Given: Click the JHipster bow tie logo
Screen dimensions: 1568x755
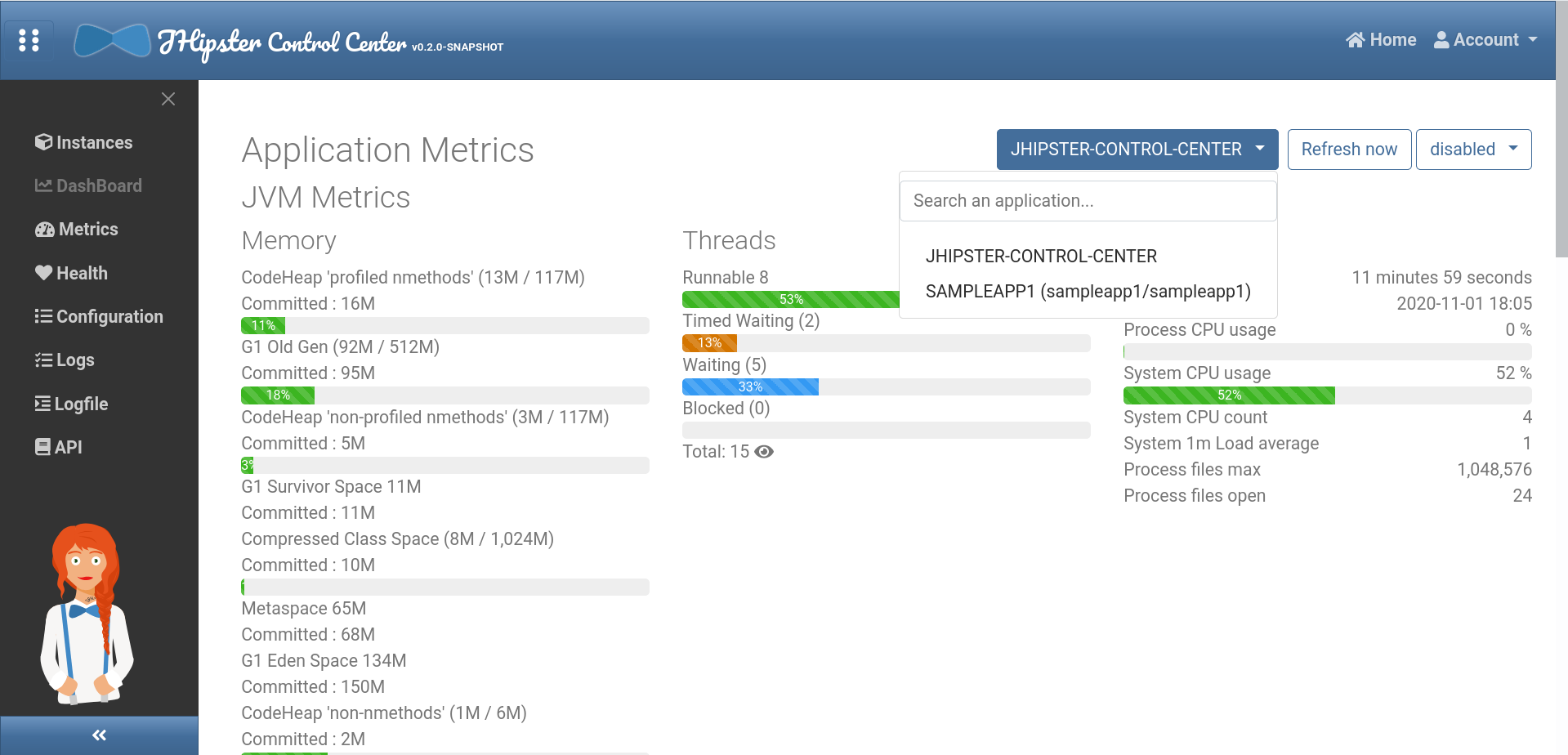Looking at the screenshot, I should (x=112, y=40).
